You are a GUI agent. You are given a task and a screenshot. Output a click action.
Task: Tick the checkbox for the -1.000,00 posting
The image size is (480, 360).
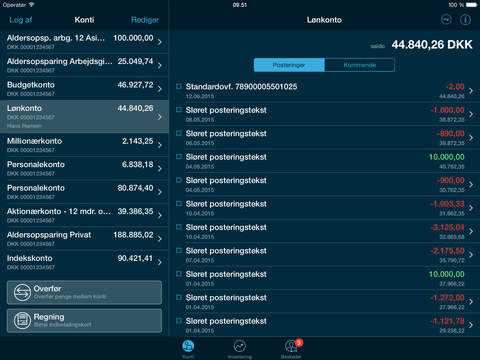click(x=179, y=110)
